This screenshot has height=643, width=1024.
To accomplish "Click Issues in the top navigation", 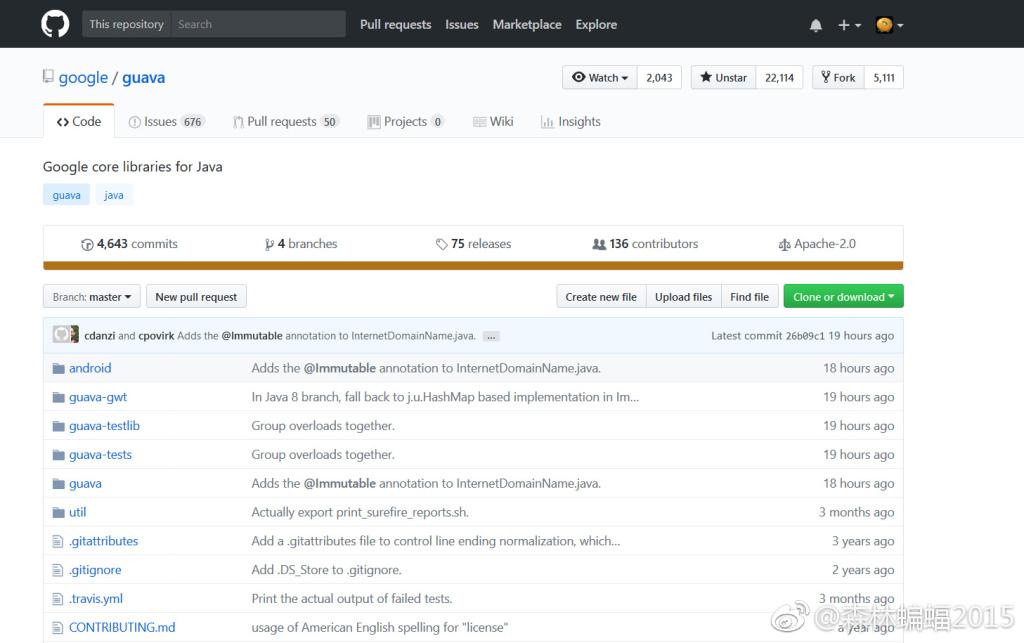I will (x=462, y=24).
